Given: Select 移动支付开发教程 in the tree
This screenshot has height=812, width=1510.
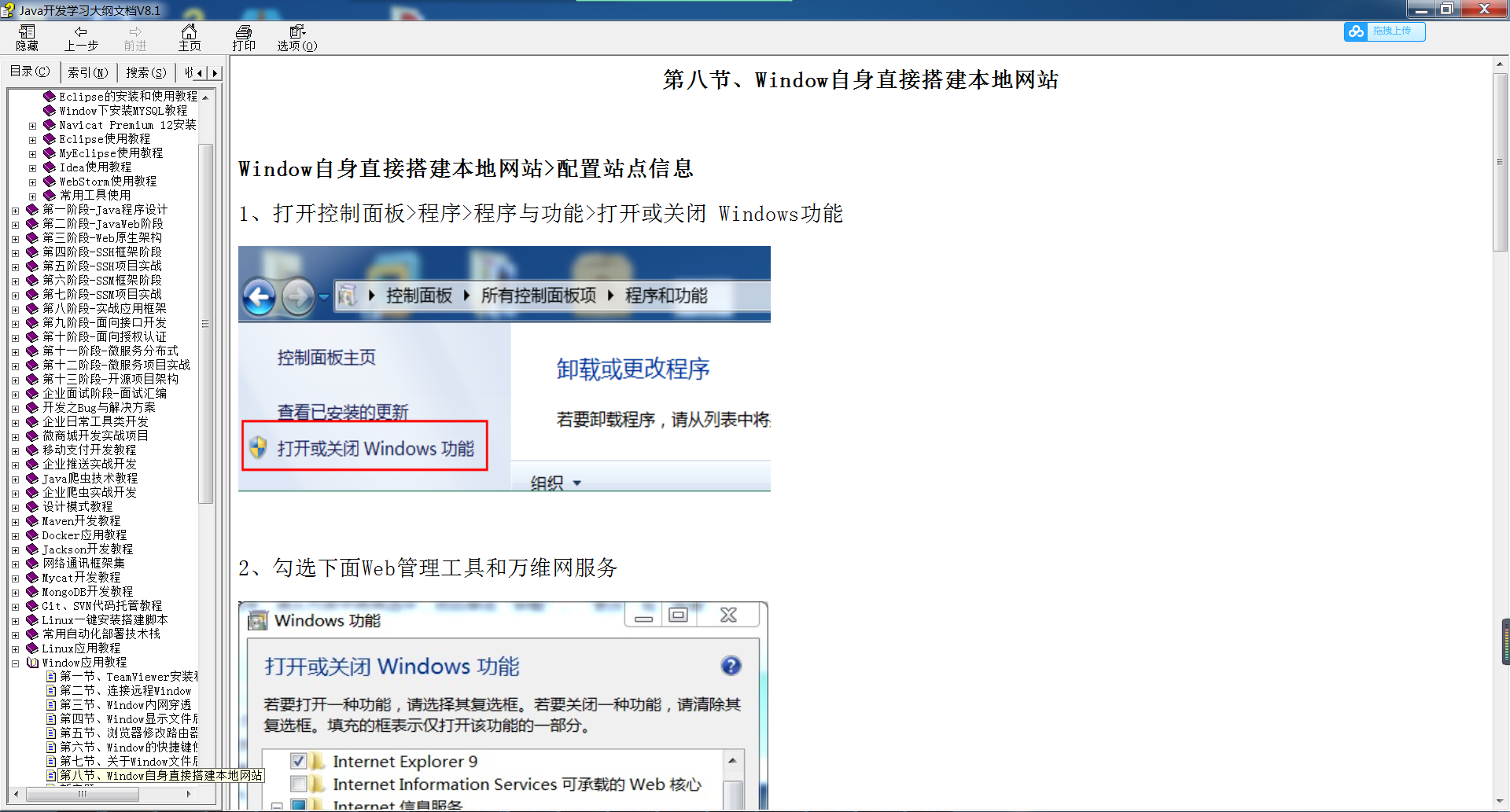Looking at the screenshot, I should point(90,450).
